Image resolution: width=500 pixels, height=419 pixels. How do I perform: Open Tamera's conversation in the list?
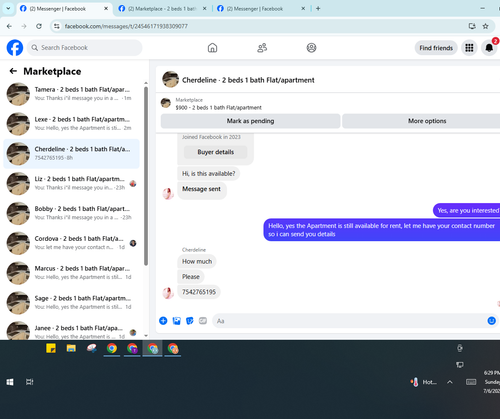(x=71, y=94)
